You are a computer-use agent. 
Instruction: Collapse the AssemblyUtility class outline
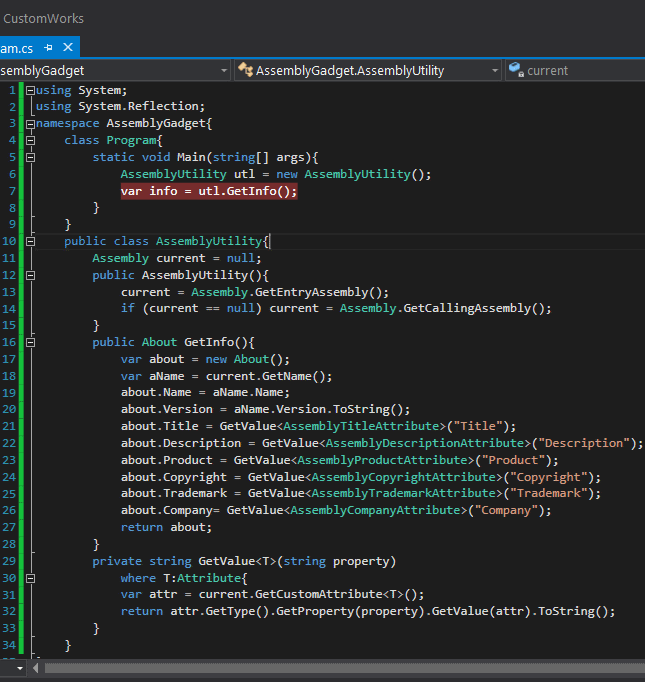pos(30,241)
